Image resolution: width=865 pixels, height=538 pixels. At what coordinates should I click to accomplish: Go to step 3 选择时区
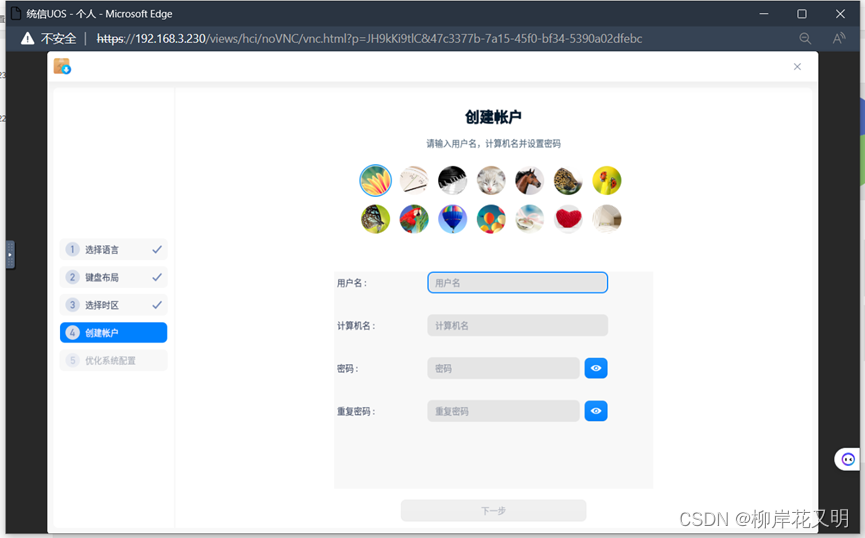[114, 305]
